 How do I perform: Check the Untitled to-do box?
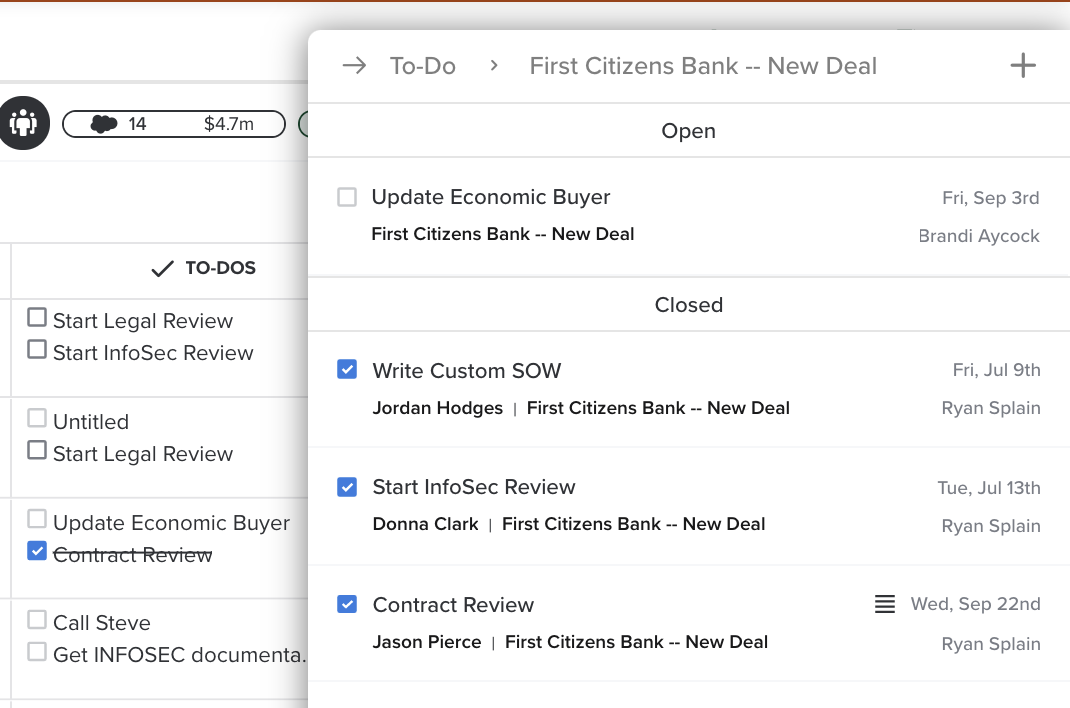[37, 417]
